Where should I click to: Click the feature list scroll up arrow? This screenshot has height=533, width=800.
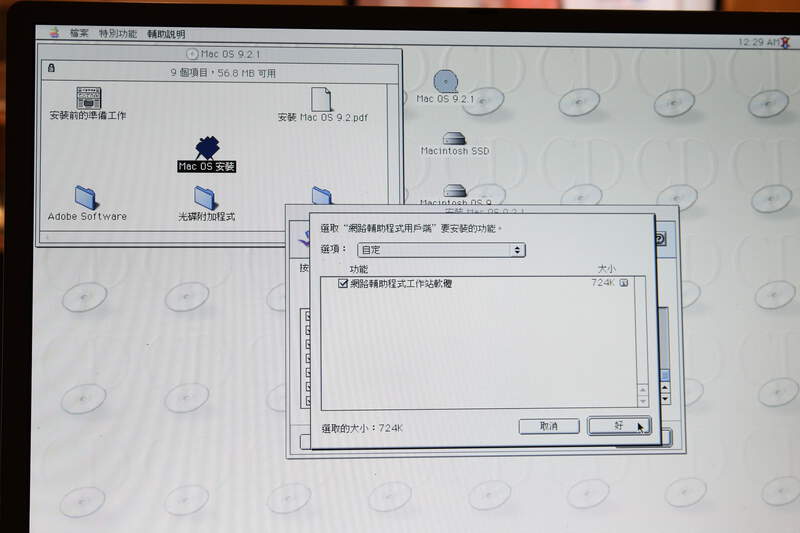642,390
